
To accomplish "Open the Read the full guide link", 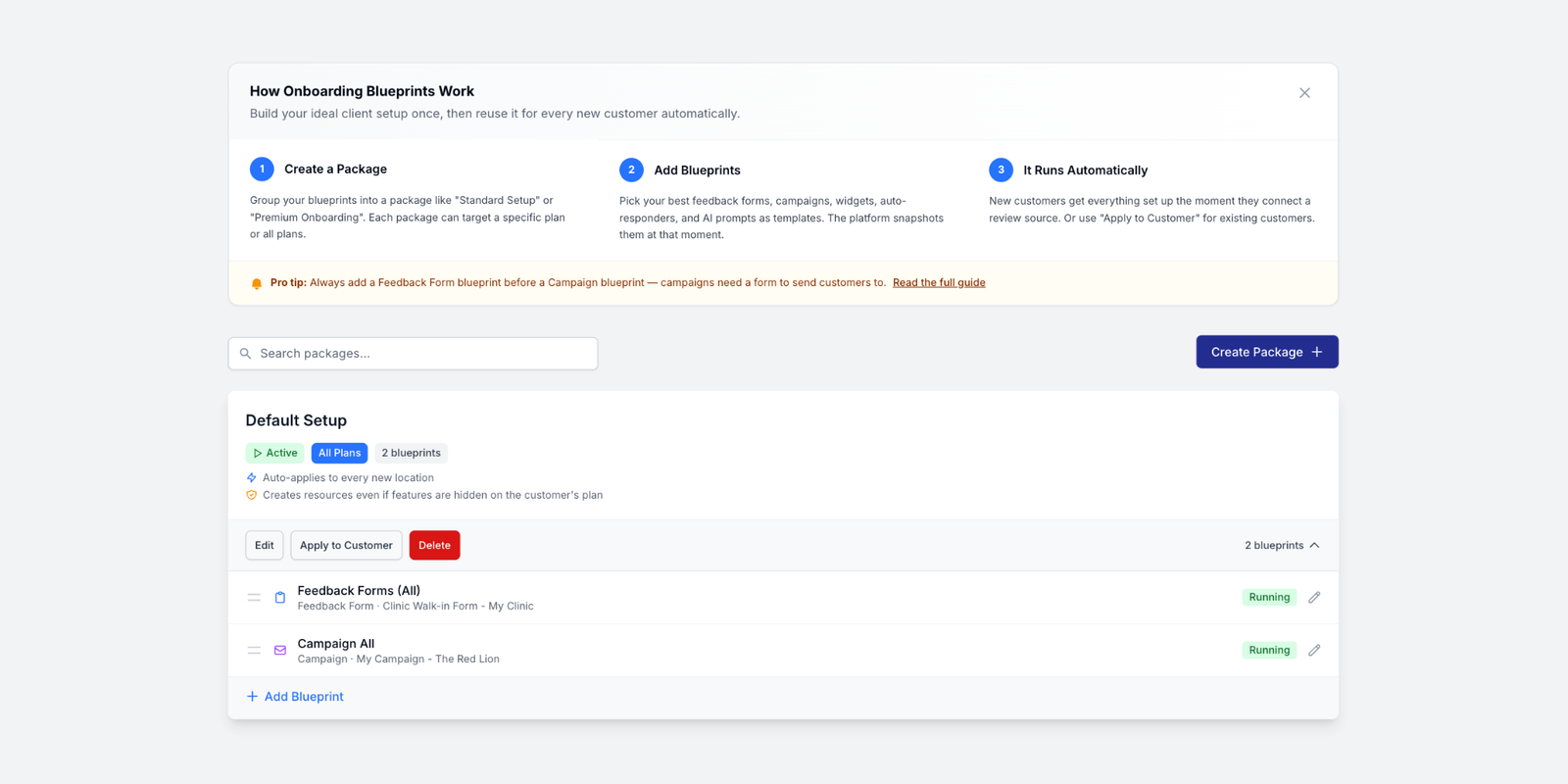I will [x=939, y=282].
